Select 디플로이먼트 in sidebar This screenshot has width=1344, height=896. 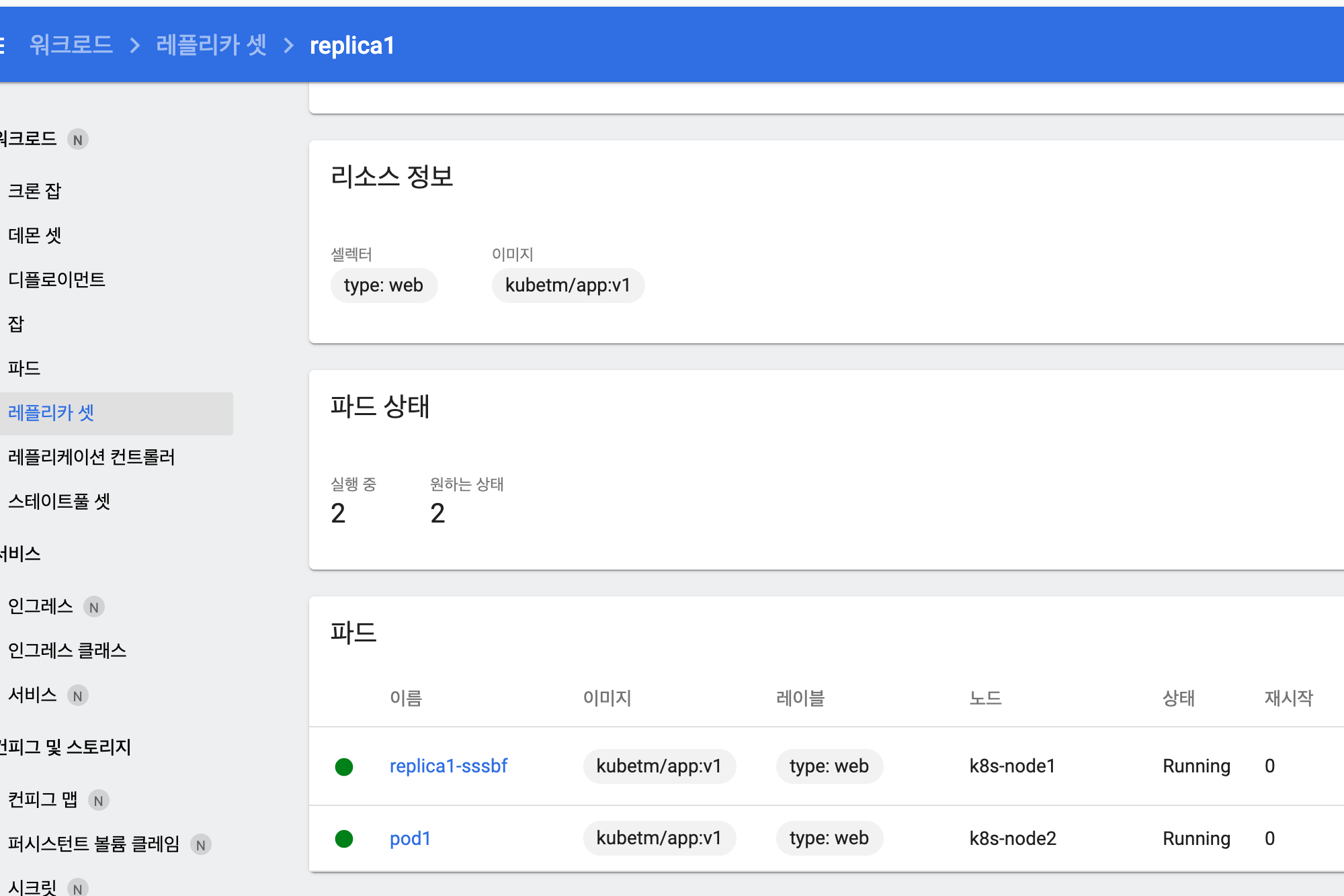click(x=57, y=279)
